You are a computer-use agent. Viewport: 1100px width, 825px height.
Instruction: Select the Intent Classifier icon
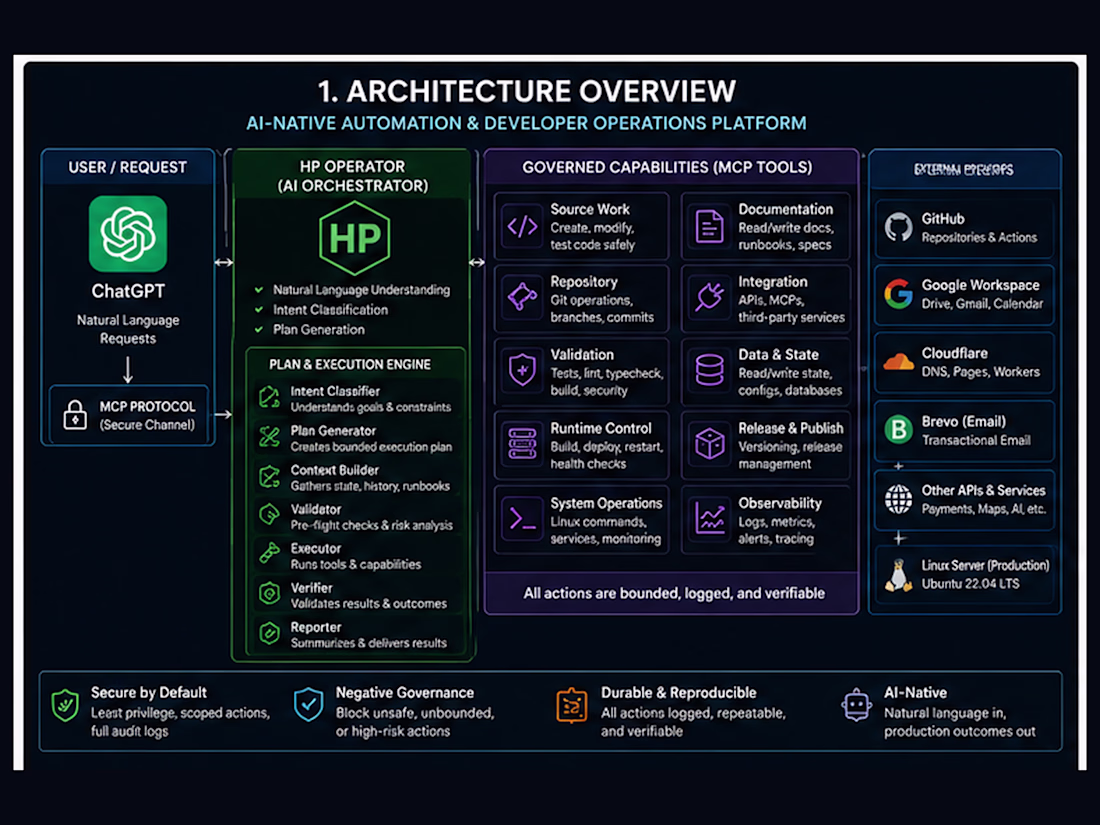coord(269,398)
